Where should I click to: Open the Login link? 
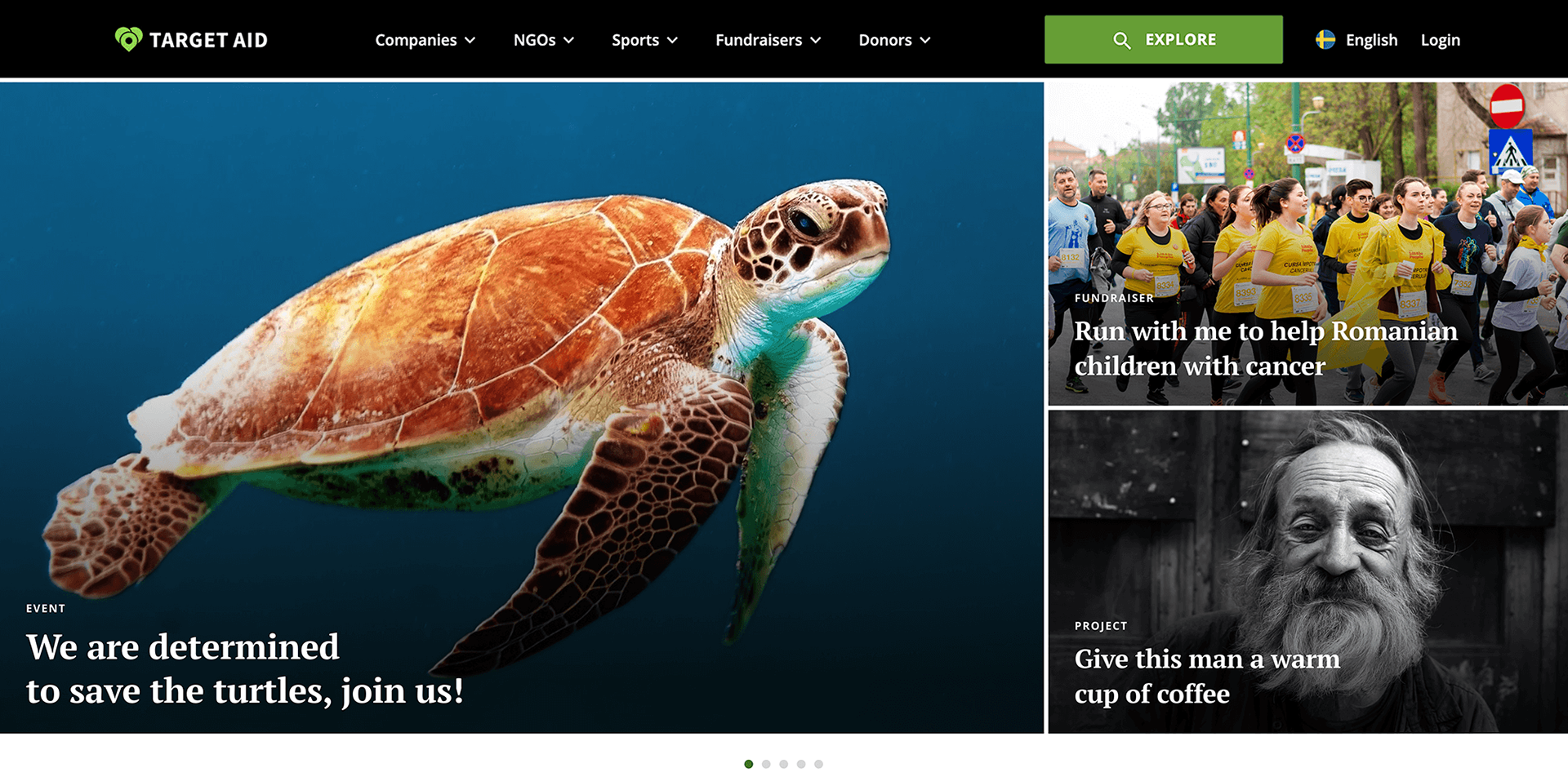pos(1441,40)
